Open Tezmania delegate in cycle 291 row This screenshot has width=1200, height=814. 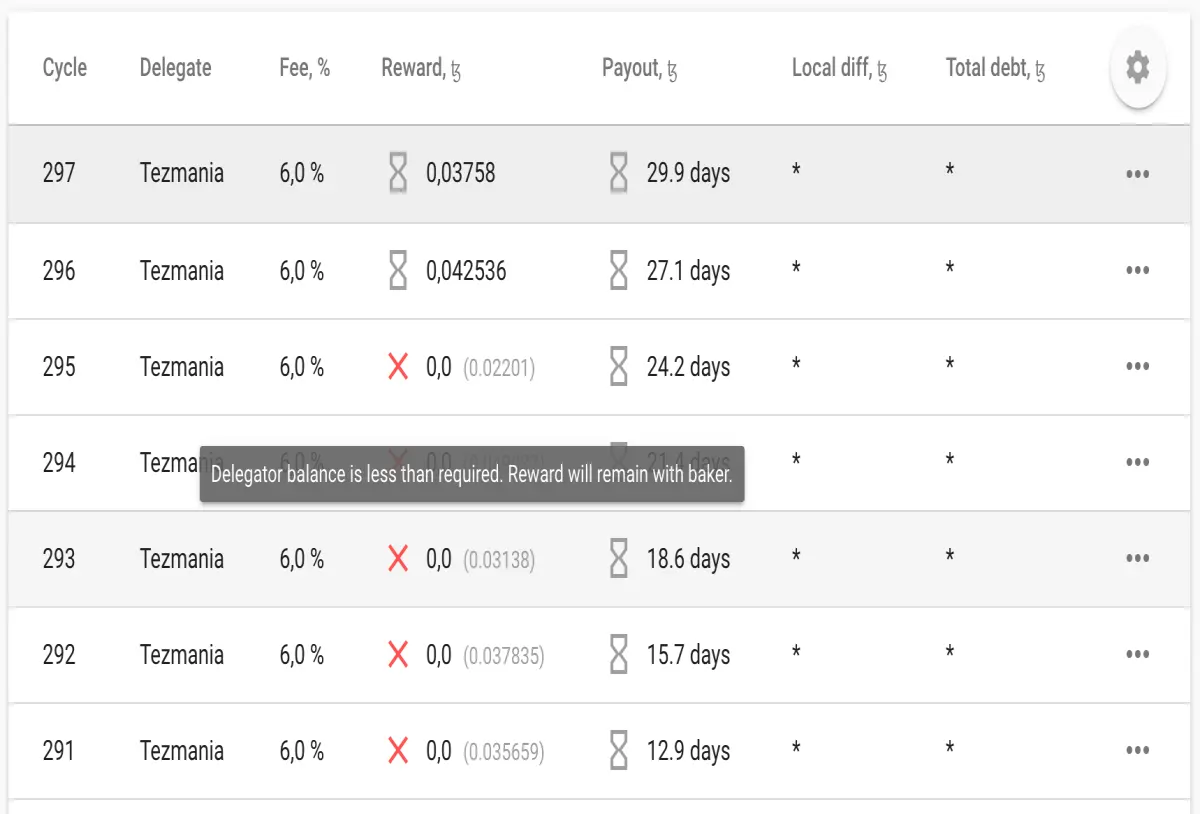pos(182,751)
